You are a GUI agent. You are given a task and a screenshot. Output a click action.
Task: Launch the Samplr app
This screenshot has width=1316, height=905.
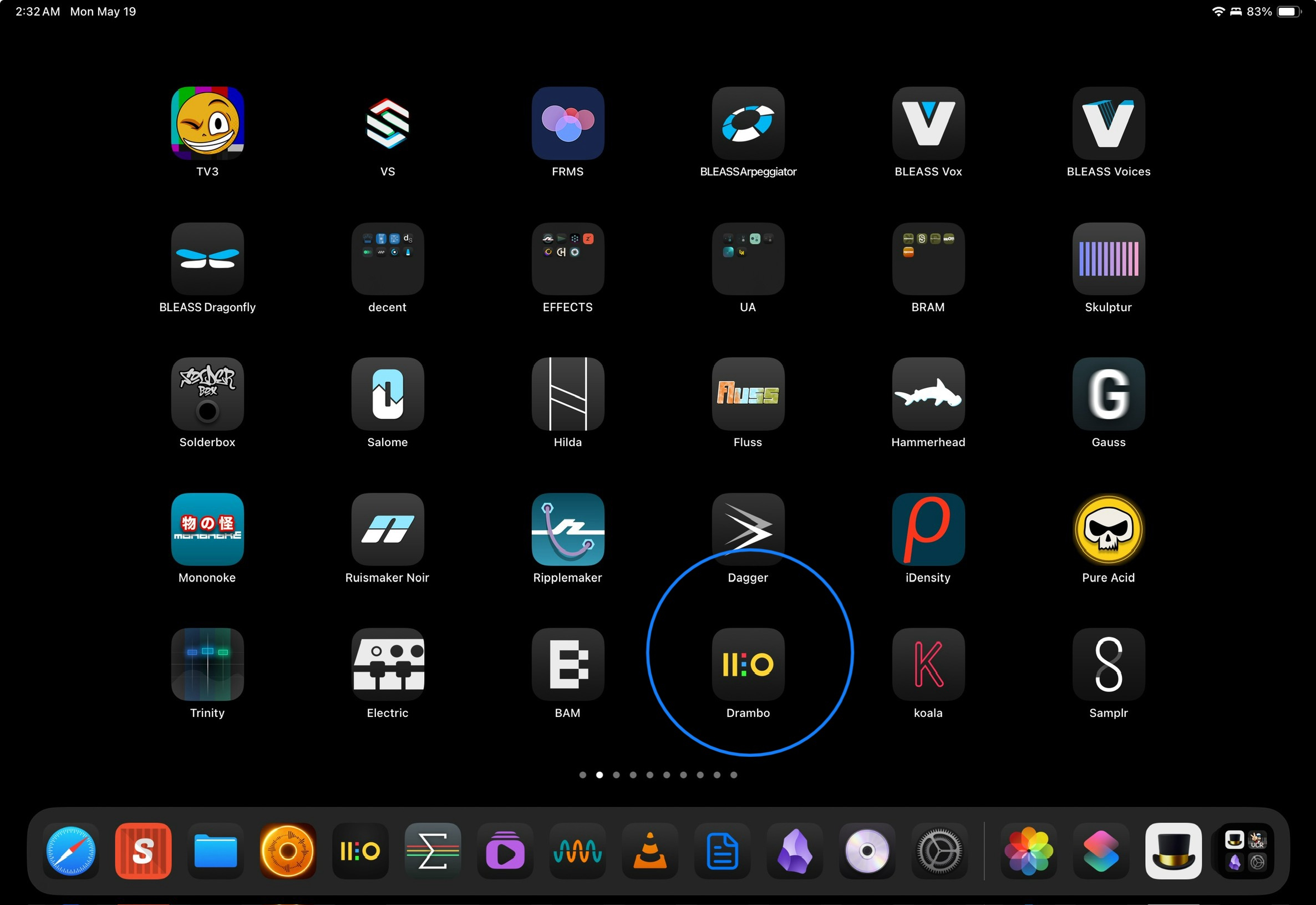coord(1109,664)
